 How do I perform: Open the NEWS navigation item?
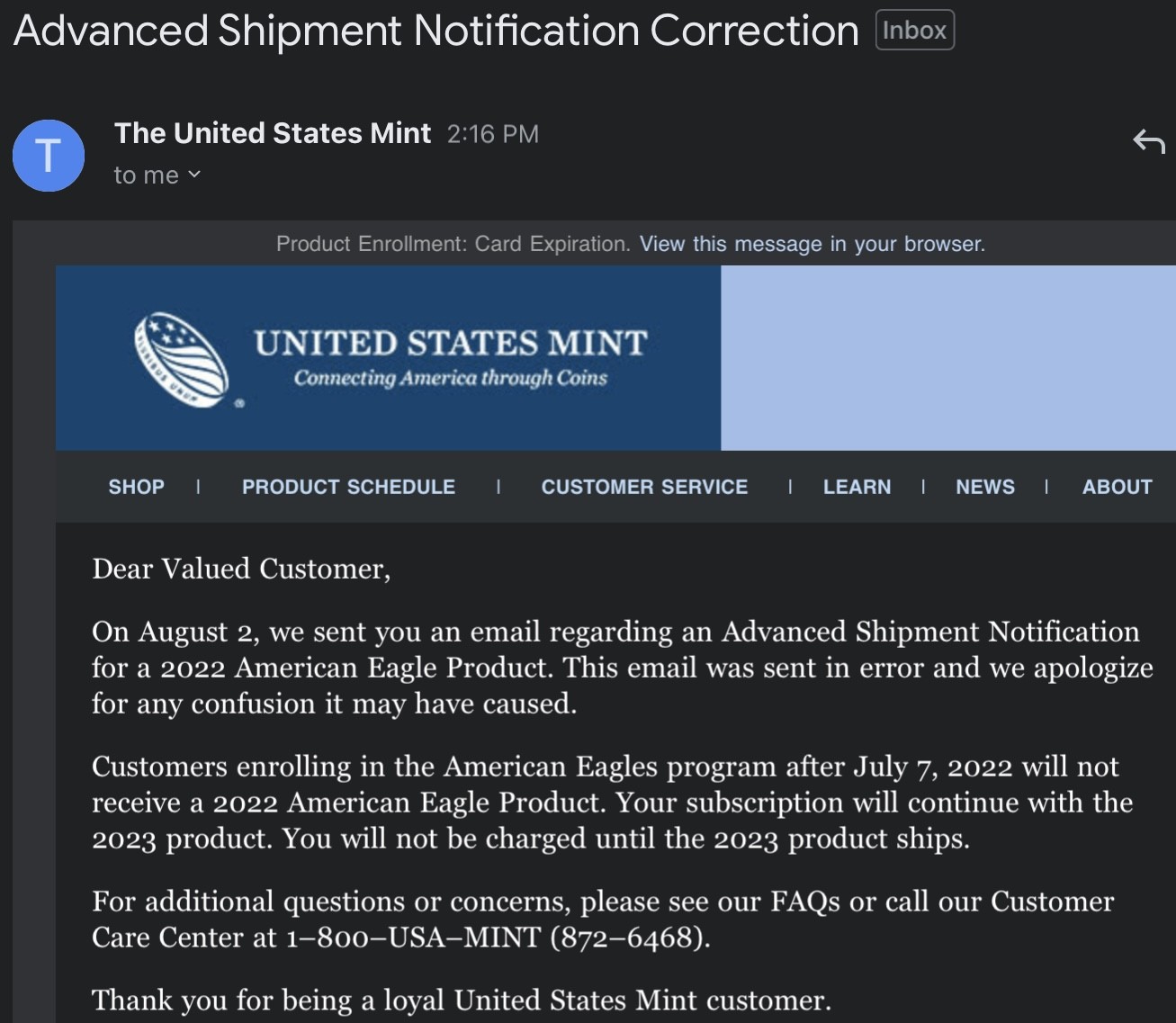click(985, 487)
